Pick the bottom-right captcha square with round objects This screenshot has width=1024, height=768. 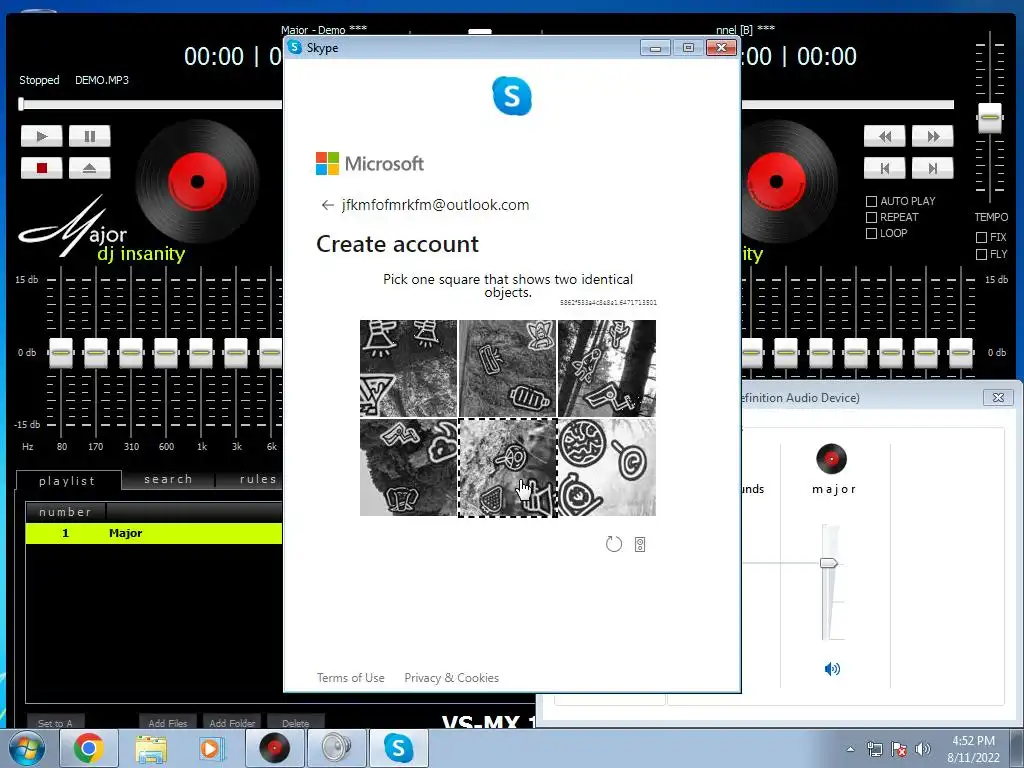pyautogui.click(x=607, y=468)
